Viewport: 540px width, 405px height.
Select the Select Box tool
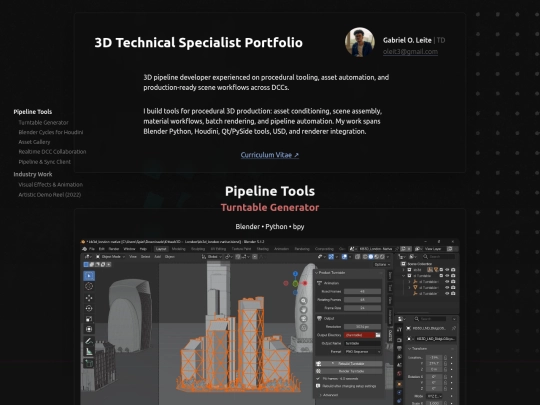[89, 276]
